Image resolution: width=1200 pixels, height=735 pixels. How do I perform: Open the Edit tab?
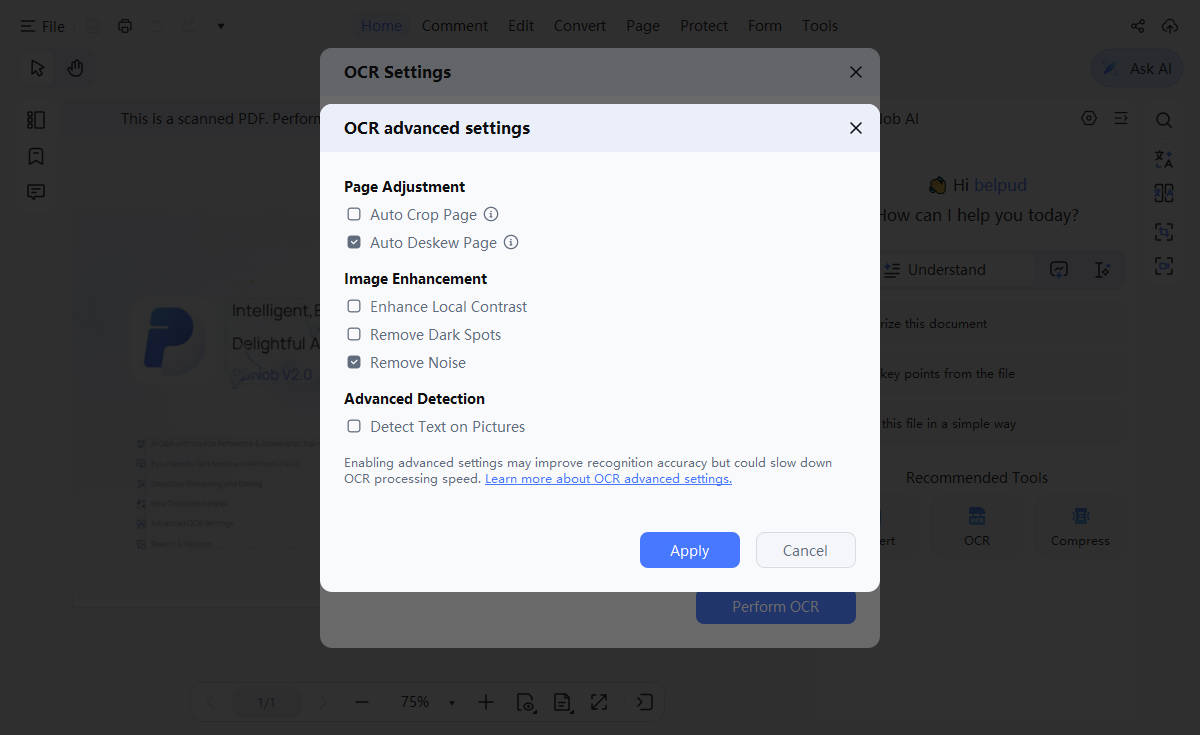click(x=521, y=26)
